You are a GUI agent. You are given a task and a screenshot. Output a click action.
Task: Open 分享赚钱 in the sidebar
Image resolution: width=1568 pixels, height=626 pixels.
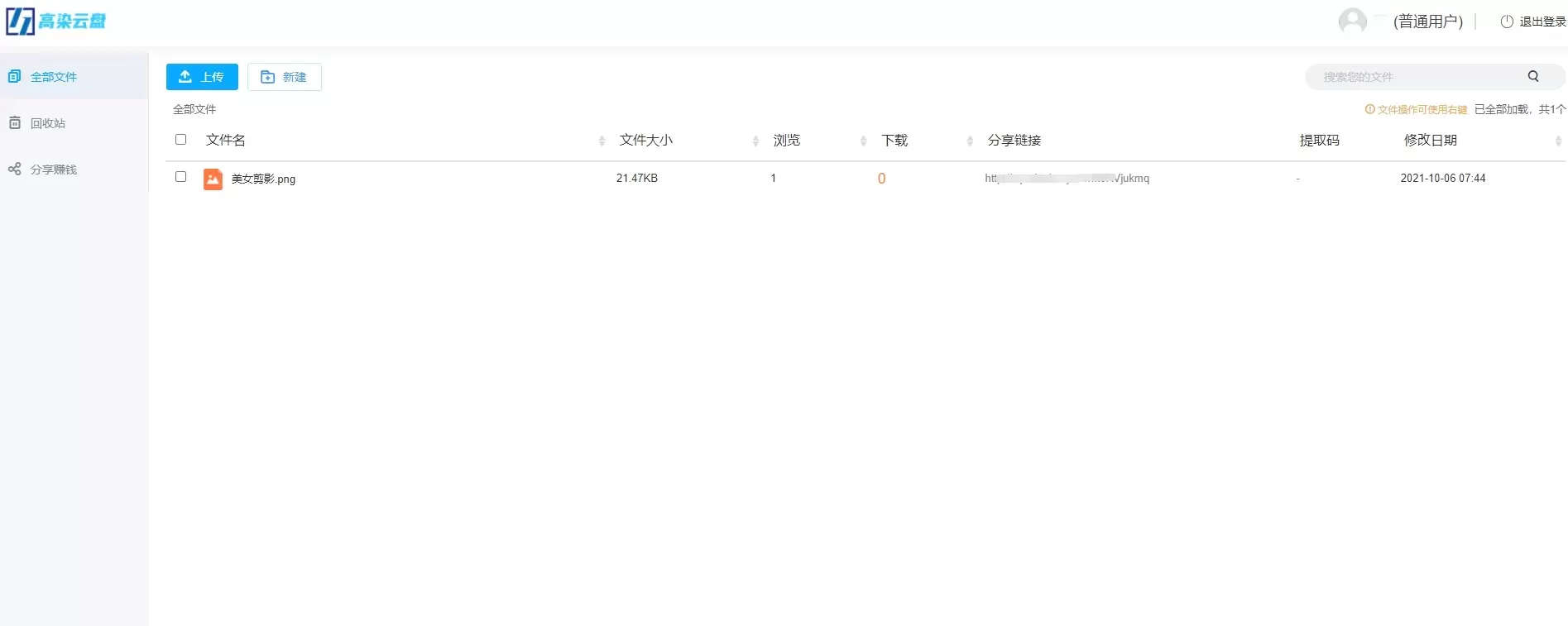pyautogui.click(x=54, y=170)
